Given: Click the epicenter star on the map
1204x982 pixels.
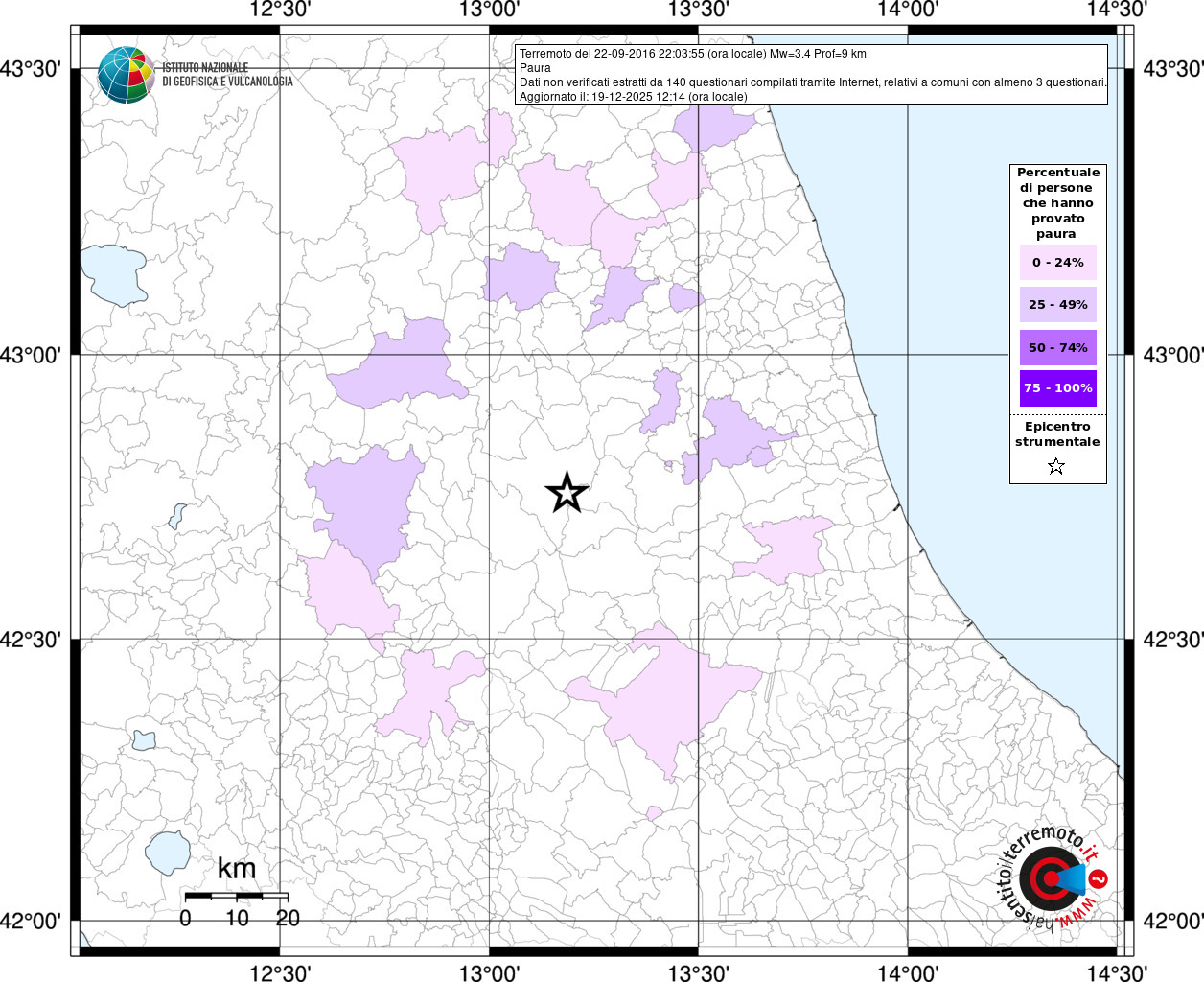Looking at the screenshot, I should (567, 493).
